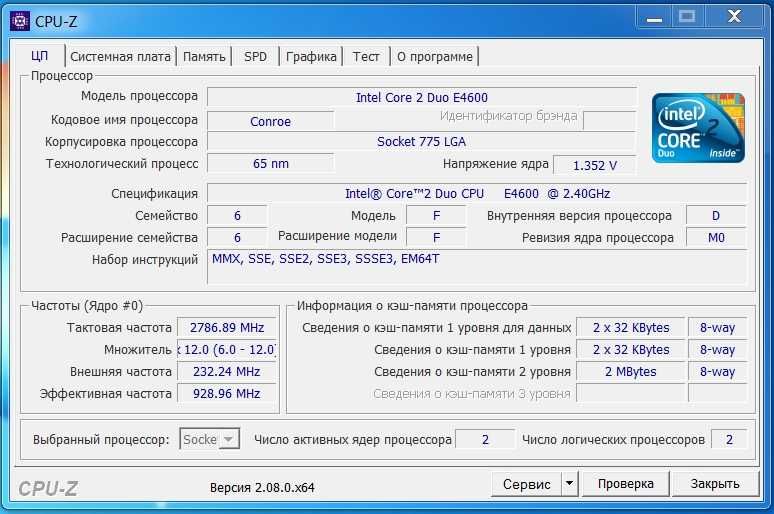
Task: Click the specification field with E4600 @ 2.40GHz
Action: [x=477, y=194]
